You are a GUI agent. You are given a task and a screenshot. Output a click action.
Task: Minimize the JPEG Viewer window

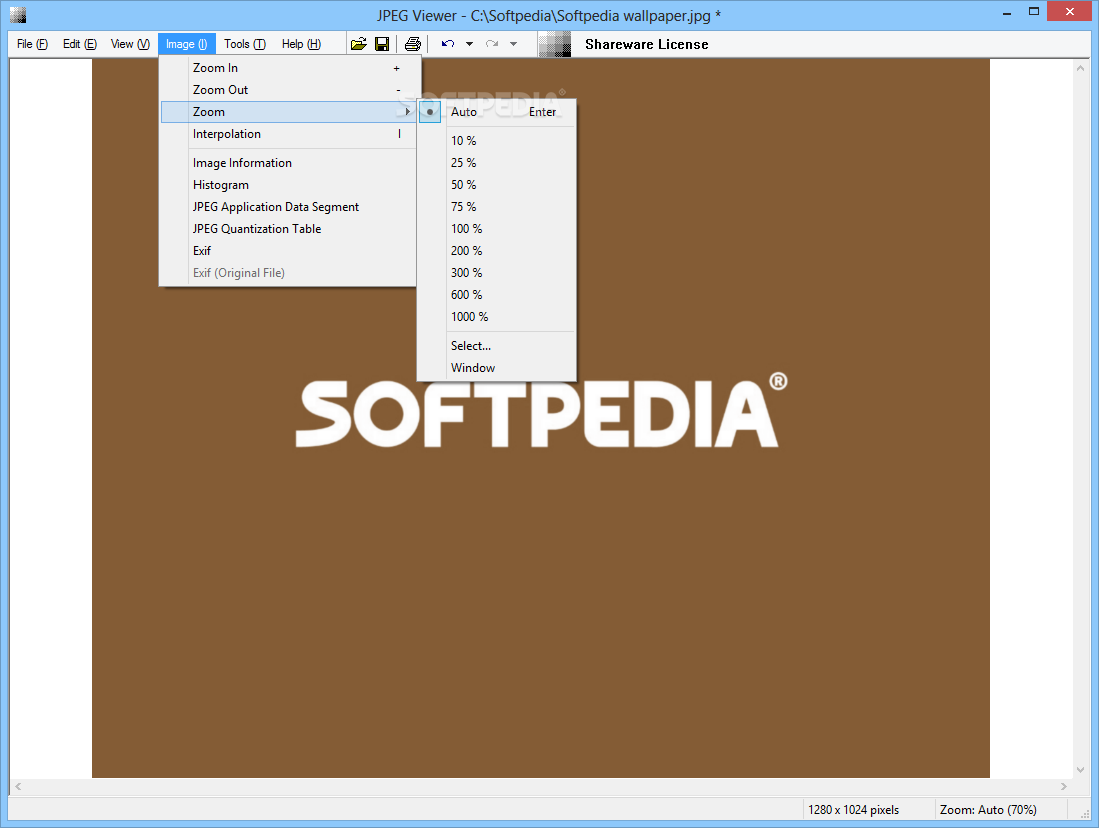coord(1006,11)
